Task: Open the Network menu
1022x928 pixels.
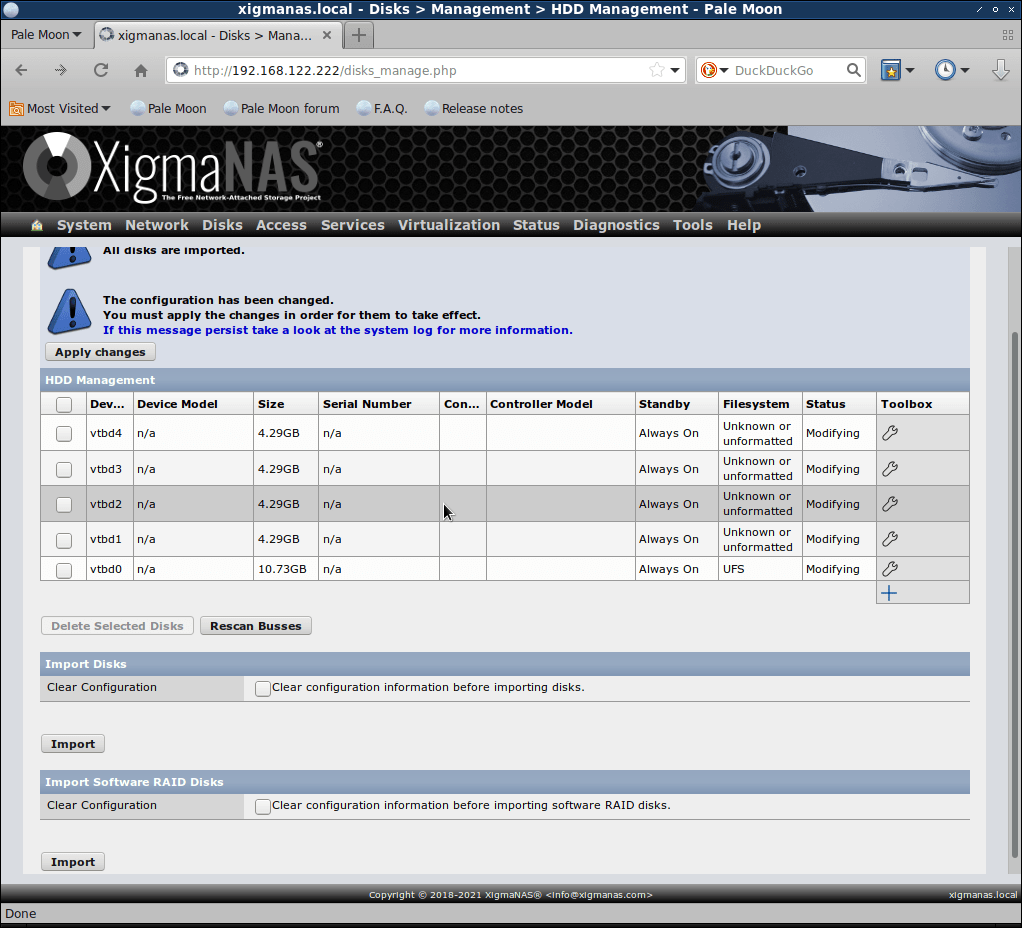Action: click(156, 225)
